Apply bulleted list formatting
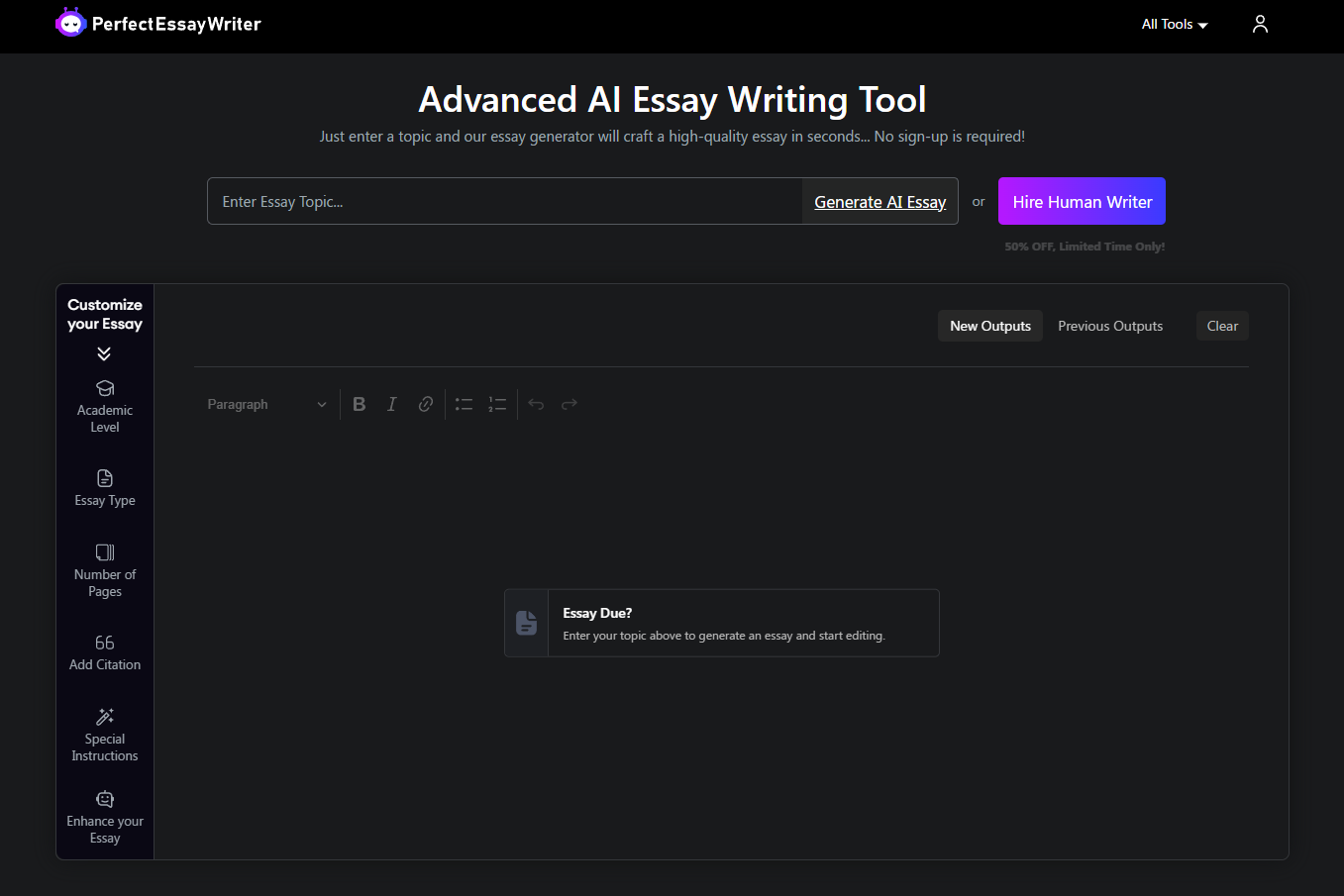Image resolution: width=1344 pixels, height=896 pixels. [464, 404]
